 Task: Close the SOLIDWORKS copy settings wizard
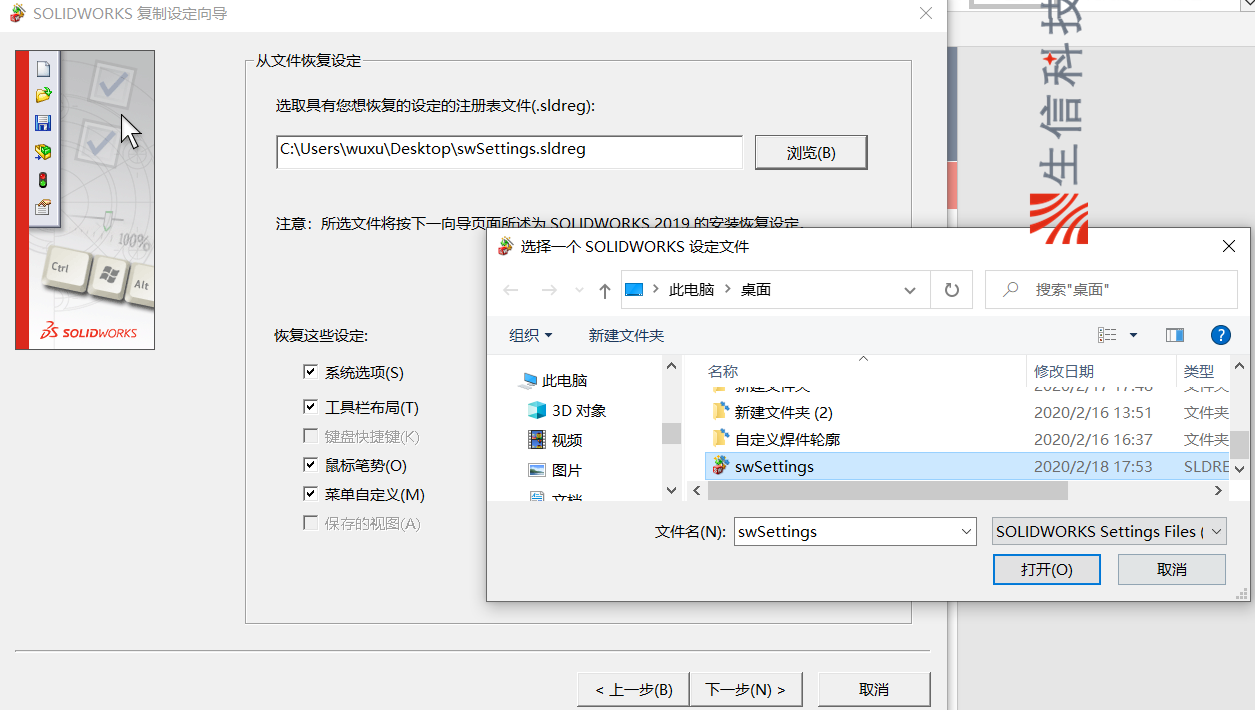pyautogui.click(x=926, y=13)
